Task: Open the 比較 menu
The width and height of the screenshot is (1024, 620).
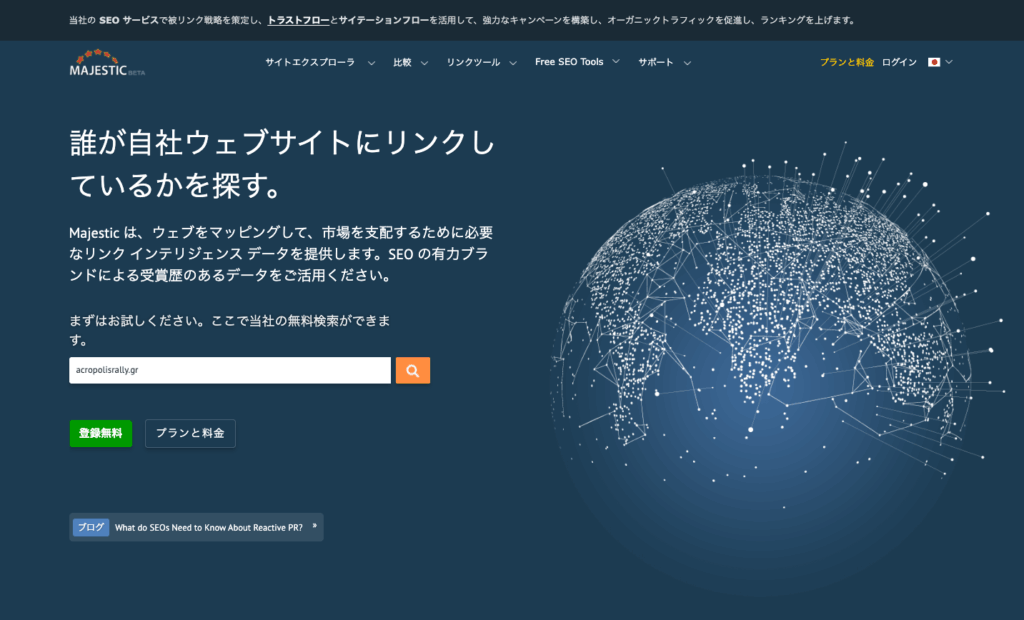Action: [x=402, y=62]
